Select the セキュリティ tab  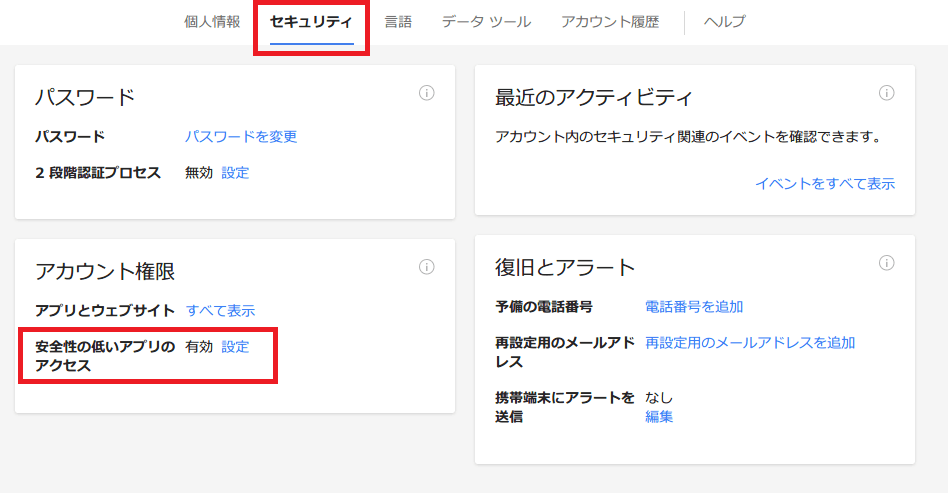pyautogui.click(x=311, y=21)
